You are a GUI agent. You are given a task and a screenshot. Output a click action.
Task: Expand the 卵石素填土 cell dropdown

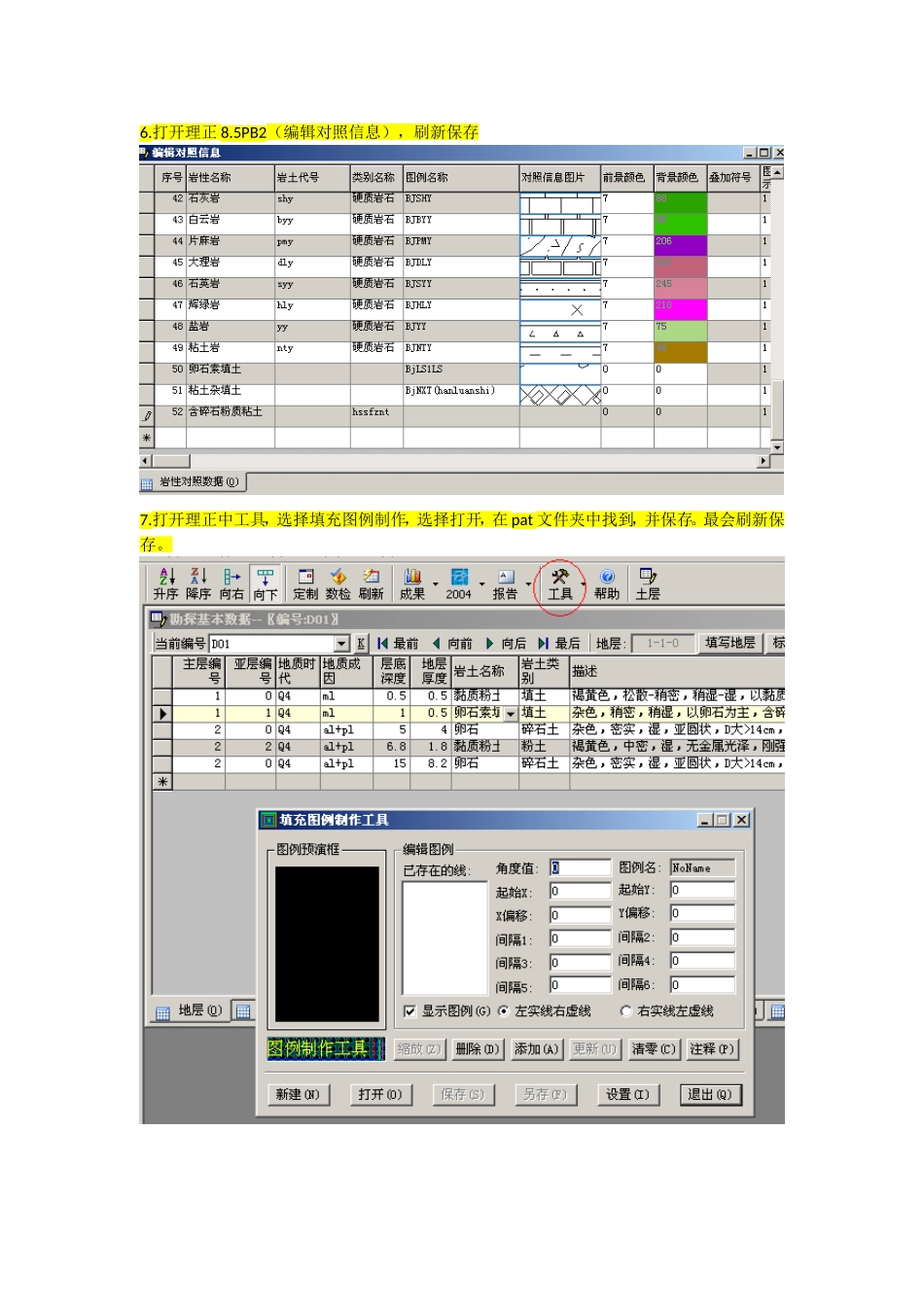(511, 714)
